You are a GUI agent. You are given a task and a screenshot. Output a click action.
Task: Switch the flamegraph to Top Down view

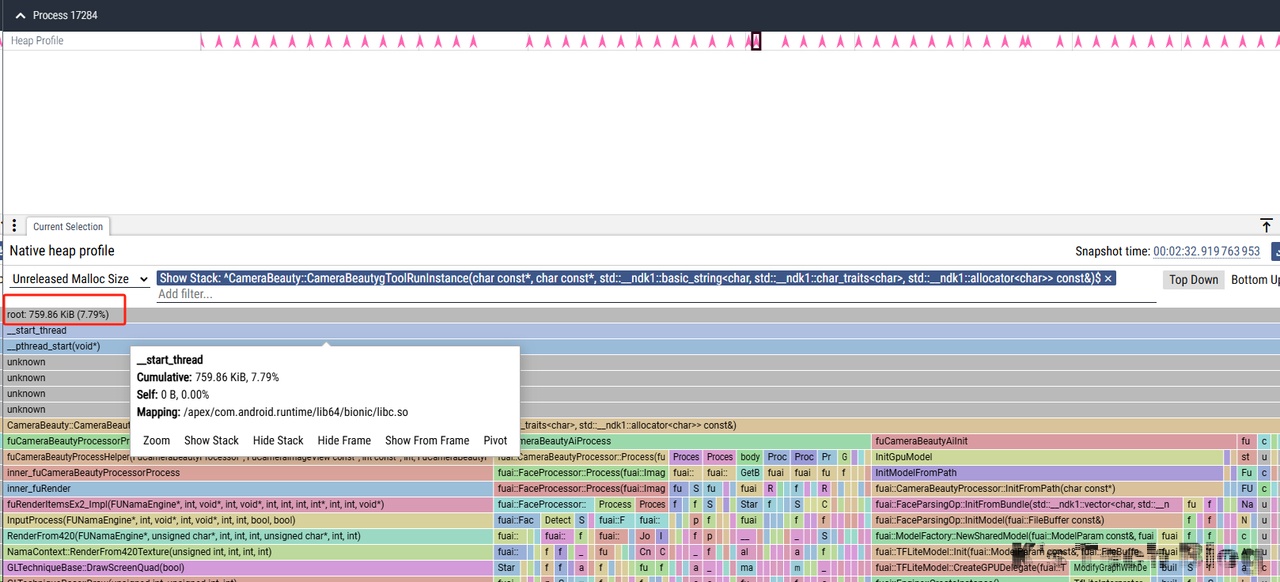click(1193, 280)
